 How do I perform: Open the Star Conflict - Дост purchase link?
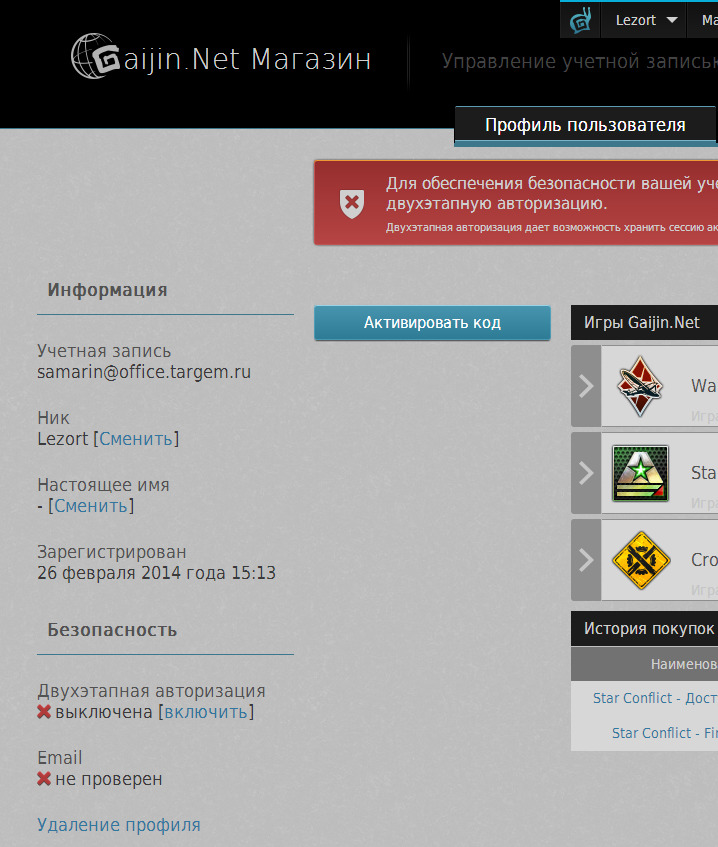coord(655,698)
